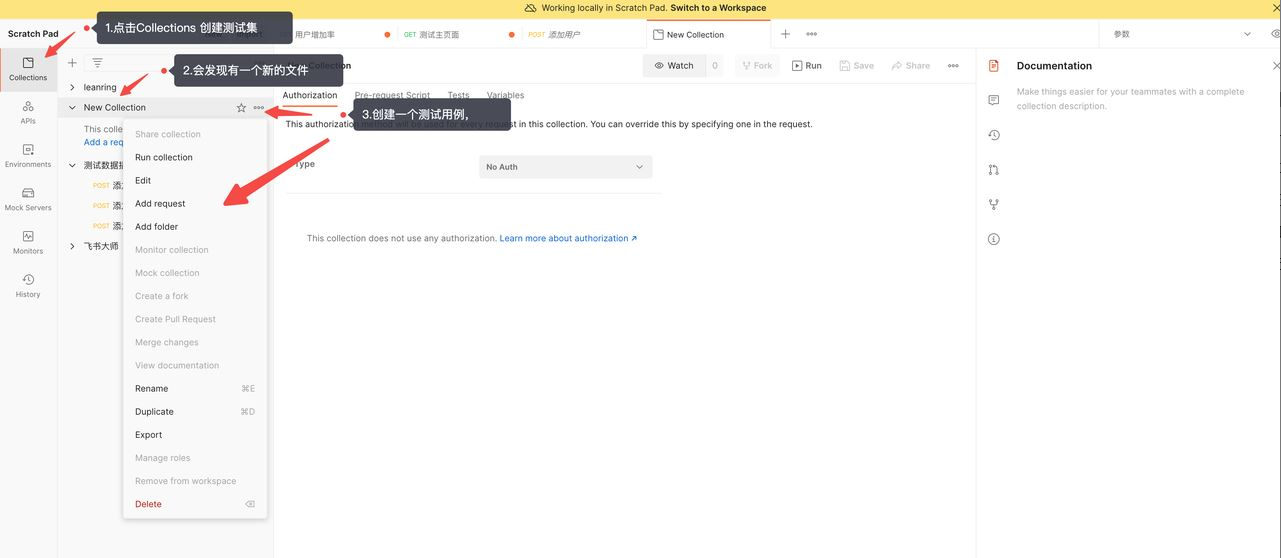Open the Comments icon in right sidebar

click(993, 101)
